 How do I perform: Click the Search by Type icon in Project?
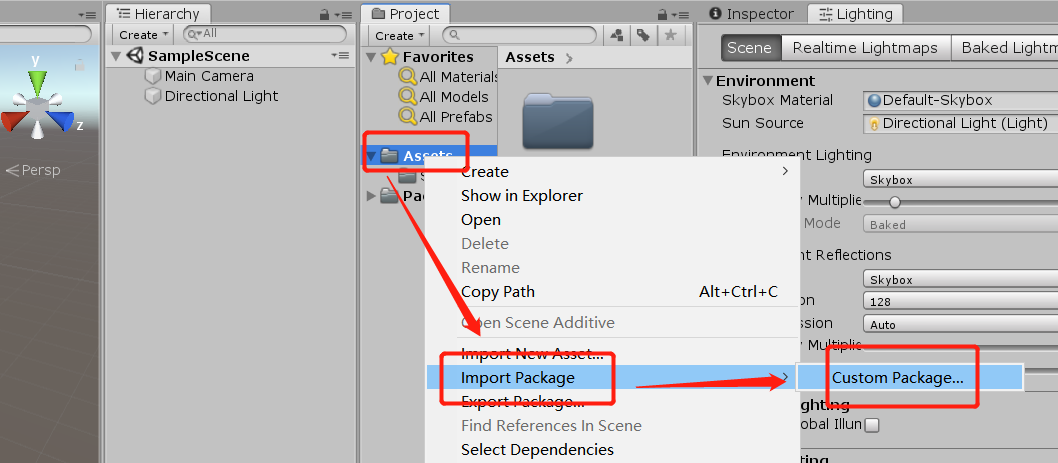(617, 35)
